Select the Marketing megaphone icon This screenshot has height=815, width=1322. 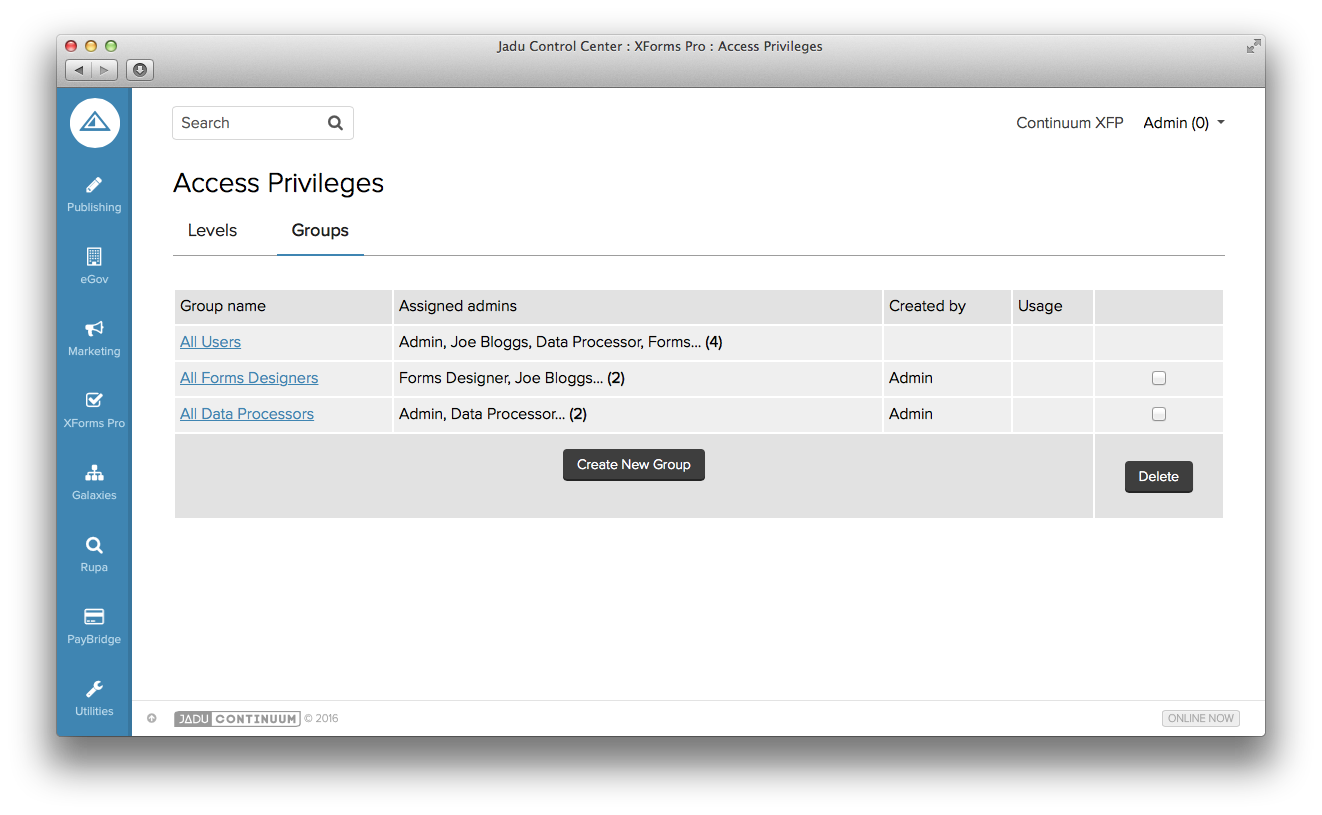pyautogui.click(x=94, y=329)
